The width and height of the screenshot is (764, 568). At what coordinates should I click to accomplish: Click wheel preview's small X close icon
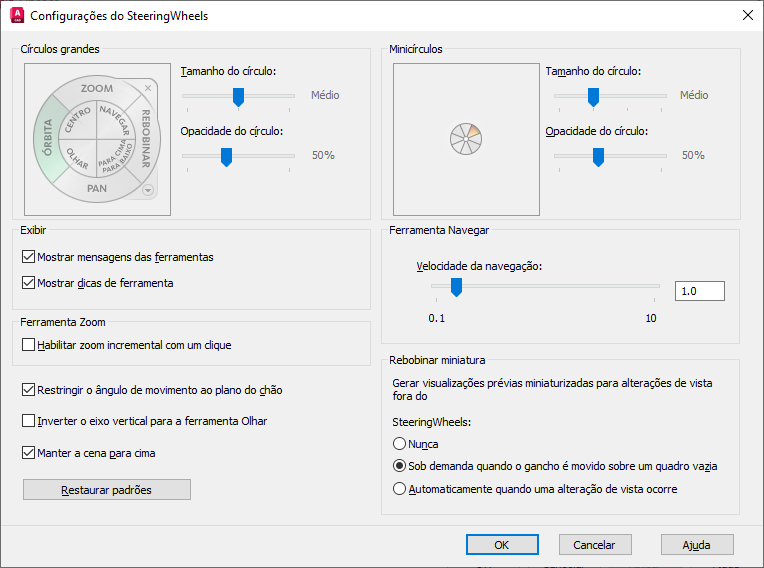click(148, 88)
